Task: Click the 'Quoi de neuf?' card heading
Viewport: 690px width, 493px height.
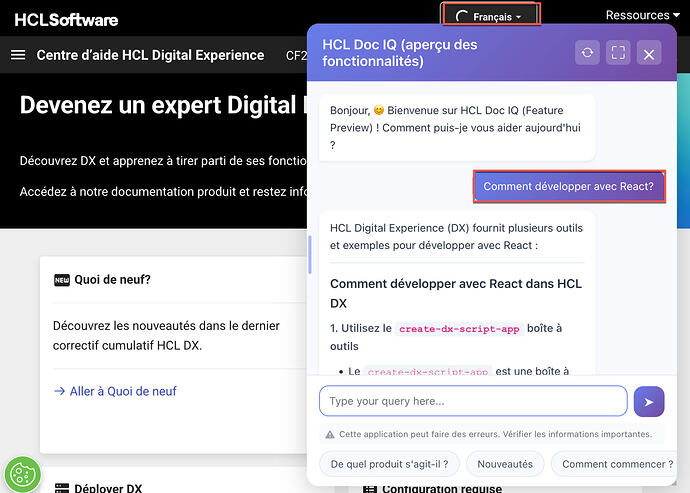Action: [x=112, y=280]
